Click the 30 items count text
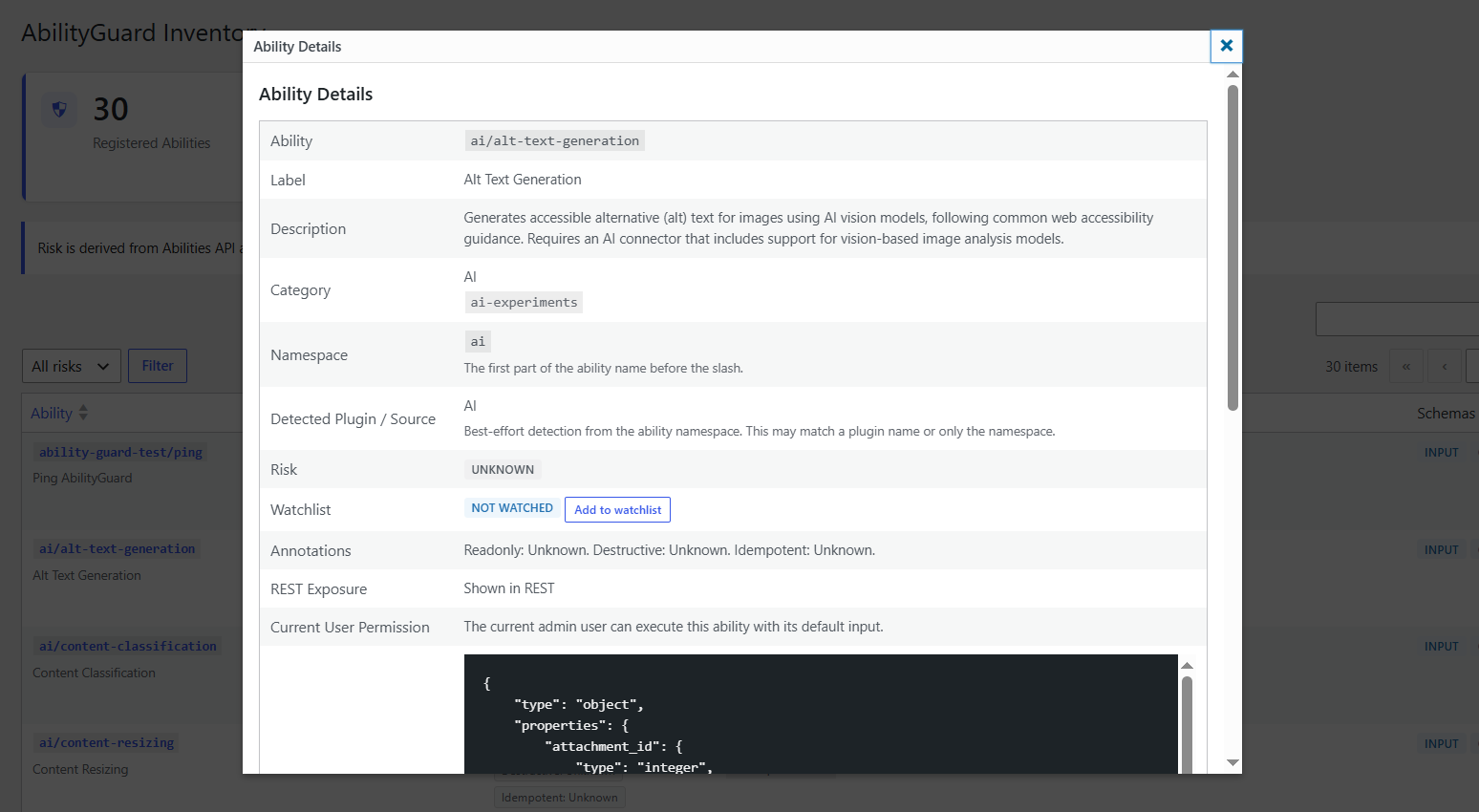 1351,367
